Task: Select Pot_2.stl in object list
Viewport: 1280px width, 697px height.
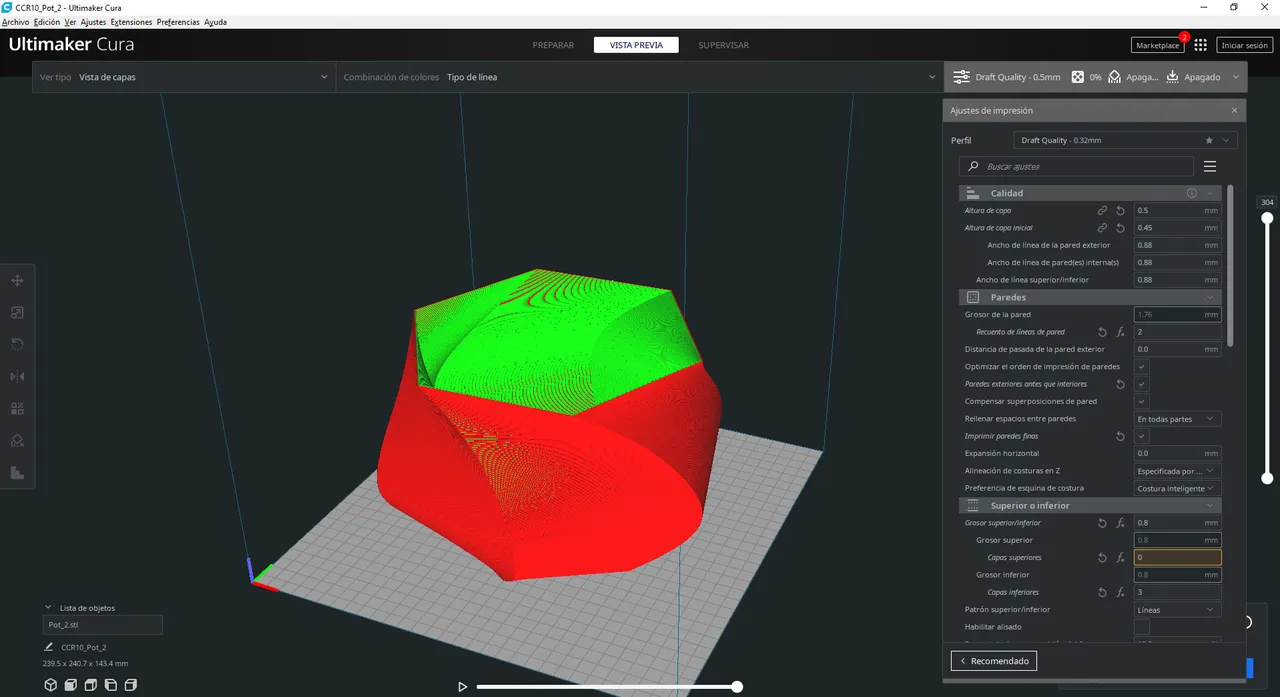Action: 102,625
